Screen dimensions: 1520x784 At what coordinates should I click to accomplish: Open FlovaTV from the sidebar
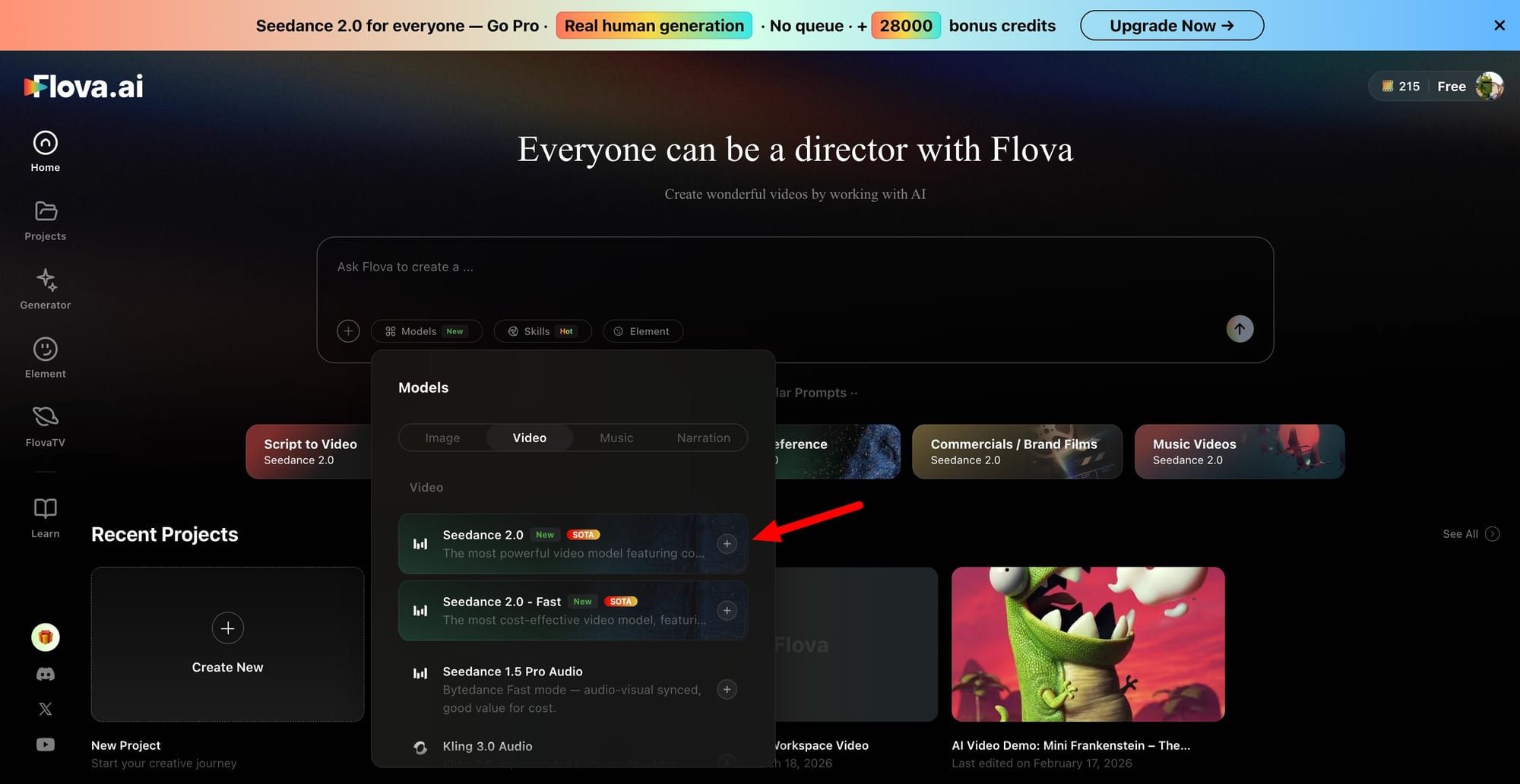click(45, 425)
